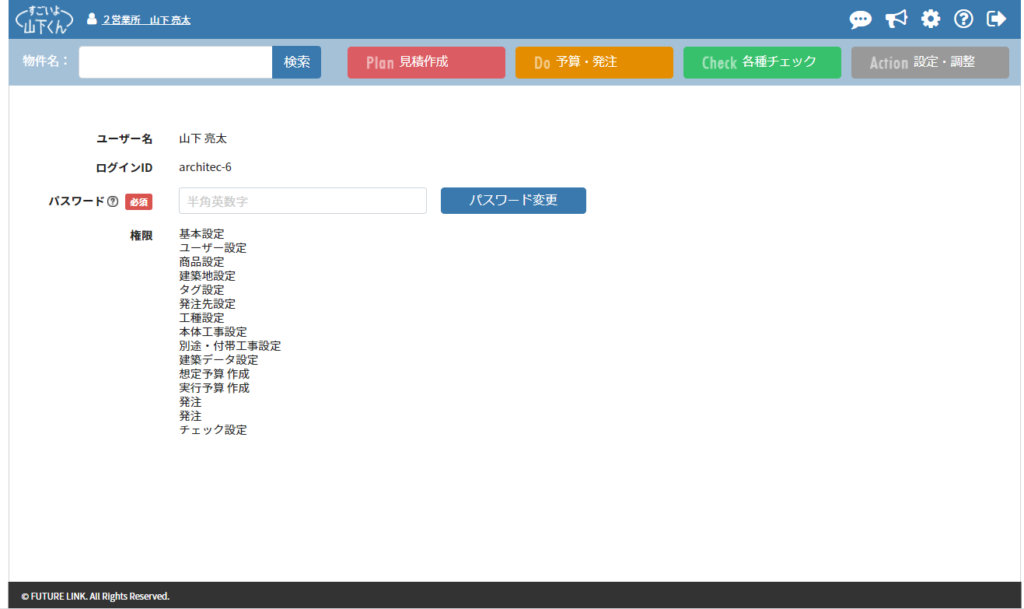Open the chat speech bubble icon
Image resolution: width=1024 pixels, height=609 pixels.
tap(860, 19)
